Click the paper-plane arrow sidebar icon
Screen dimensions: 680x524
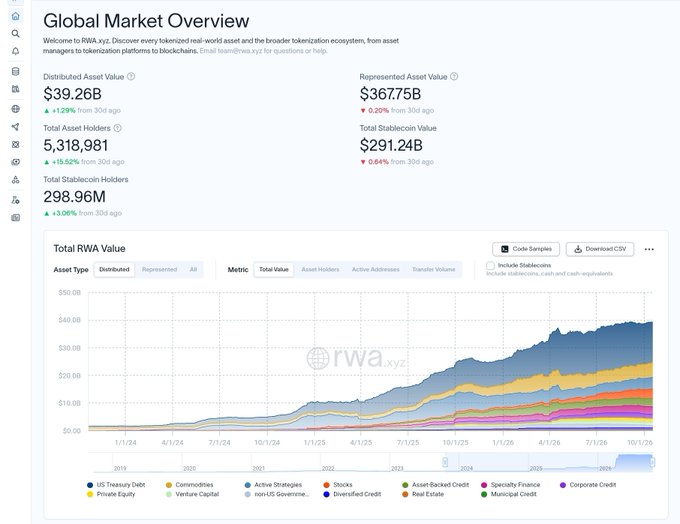point(16,127)
